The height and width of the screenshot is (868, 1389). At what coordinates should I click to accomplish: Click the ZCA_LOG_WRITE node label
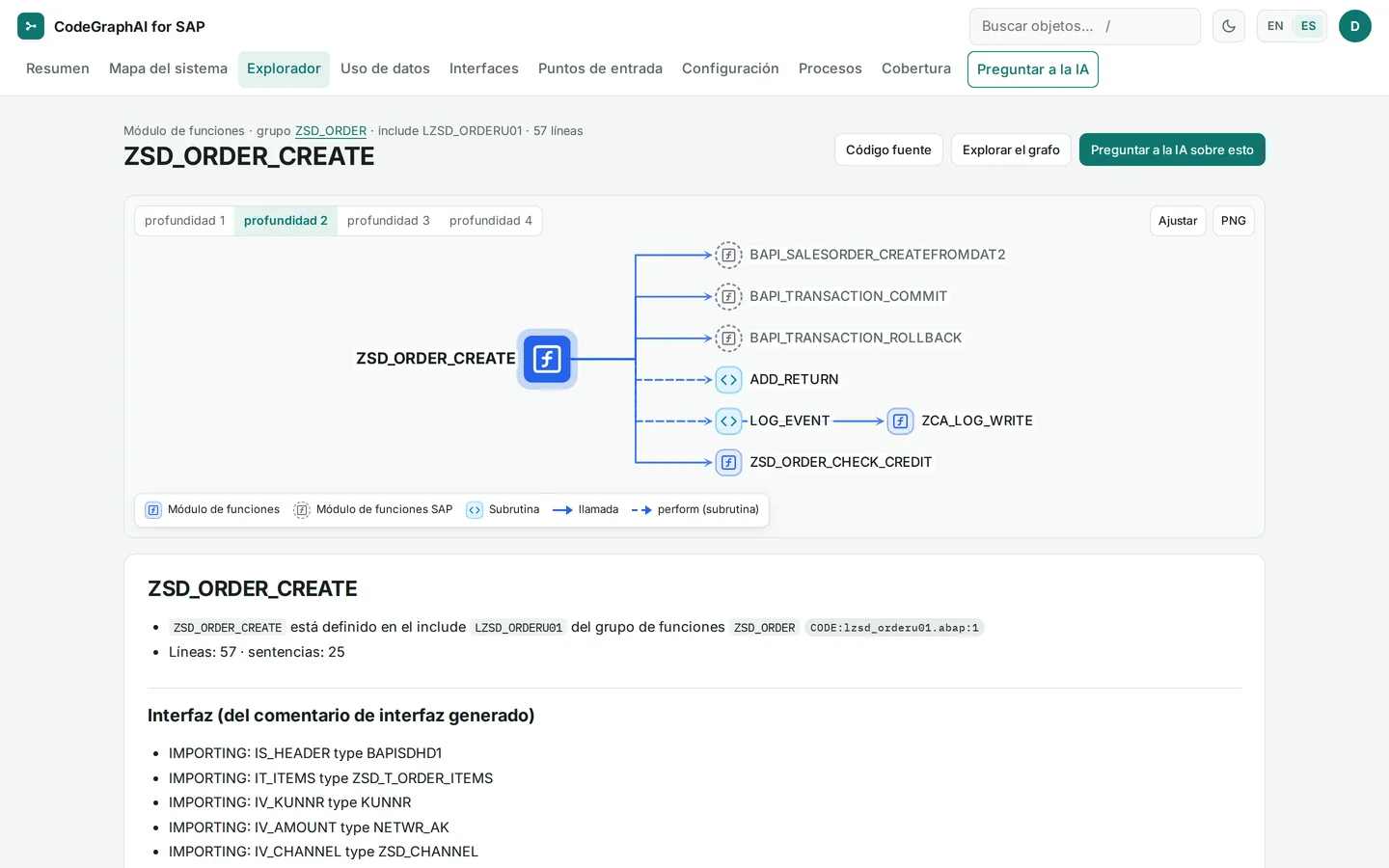pyautogui.click(x=977, y=421)
